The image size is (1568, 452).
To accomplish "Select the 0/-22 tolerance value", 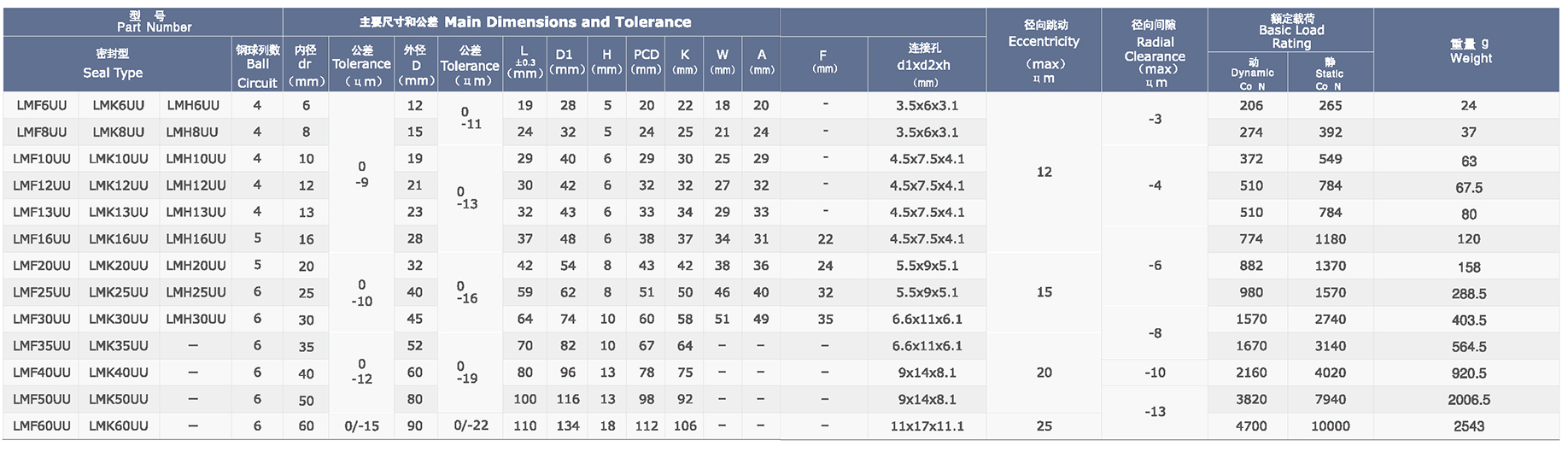I will click(471, 425).
